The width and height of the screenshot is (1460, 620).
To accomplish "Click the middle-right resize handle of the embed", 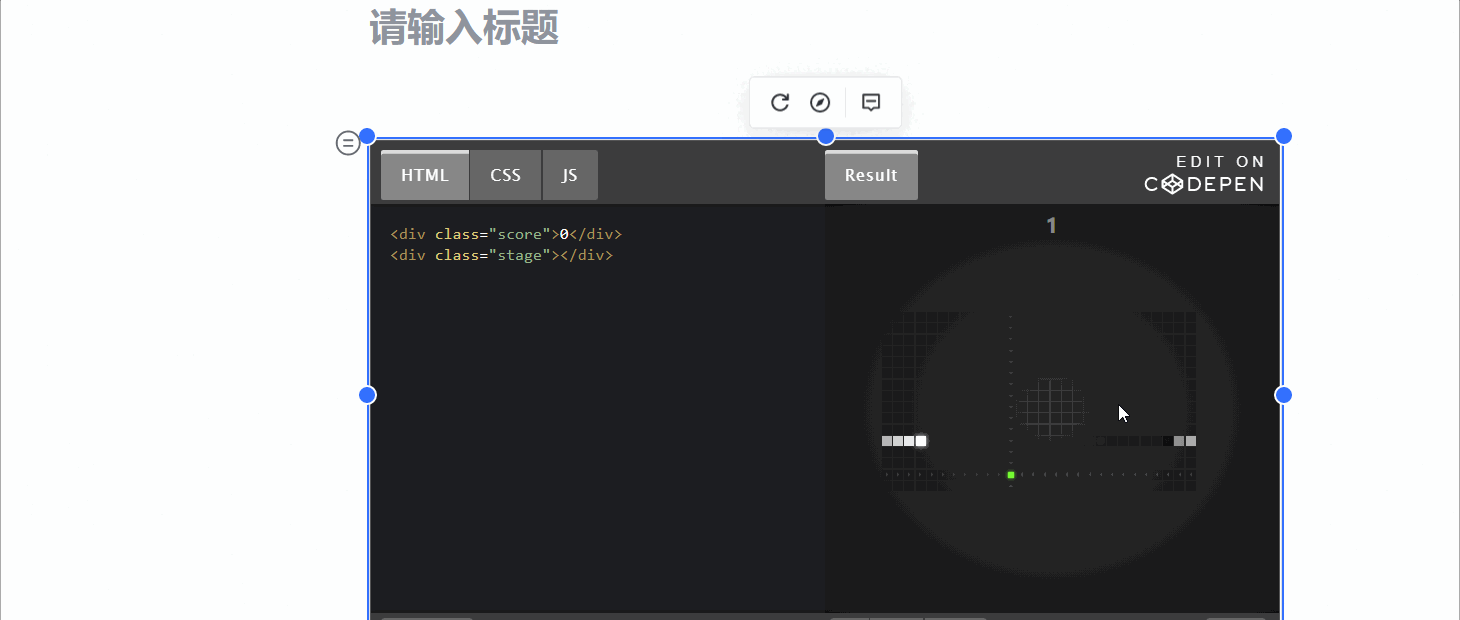I will pyautogui.click(x=1284, y=395).
